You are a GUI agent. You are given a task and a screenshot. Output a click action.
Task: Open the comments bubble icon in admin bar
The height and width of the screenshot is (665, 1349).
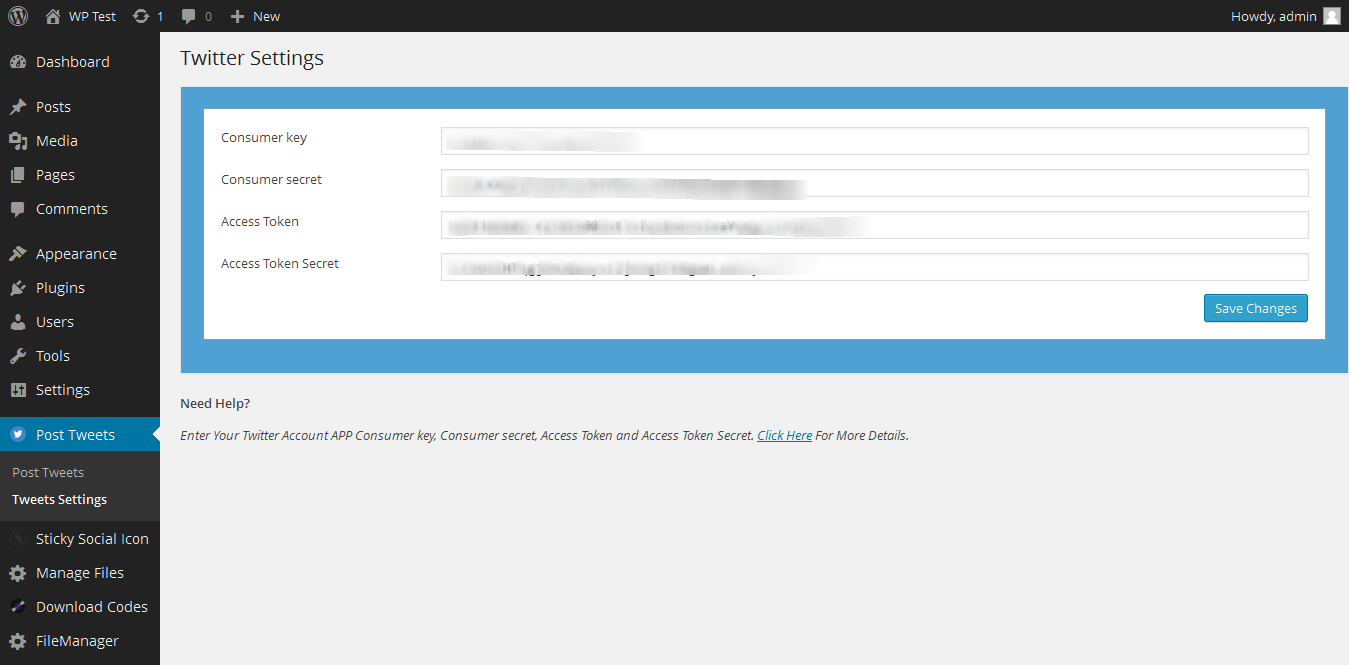[189, 16]
